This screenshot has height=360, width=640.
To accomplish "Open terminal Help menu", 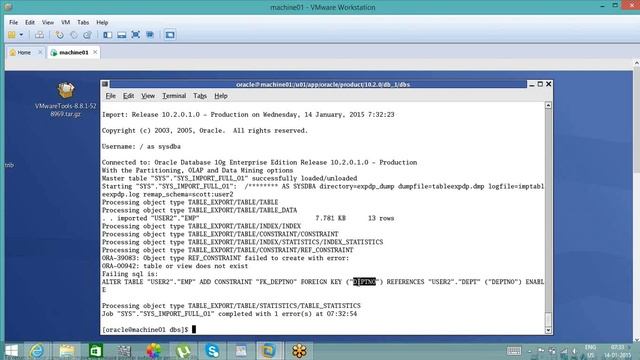I will 221,96.
